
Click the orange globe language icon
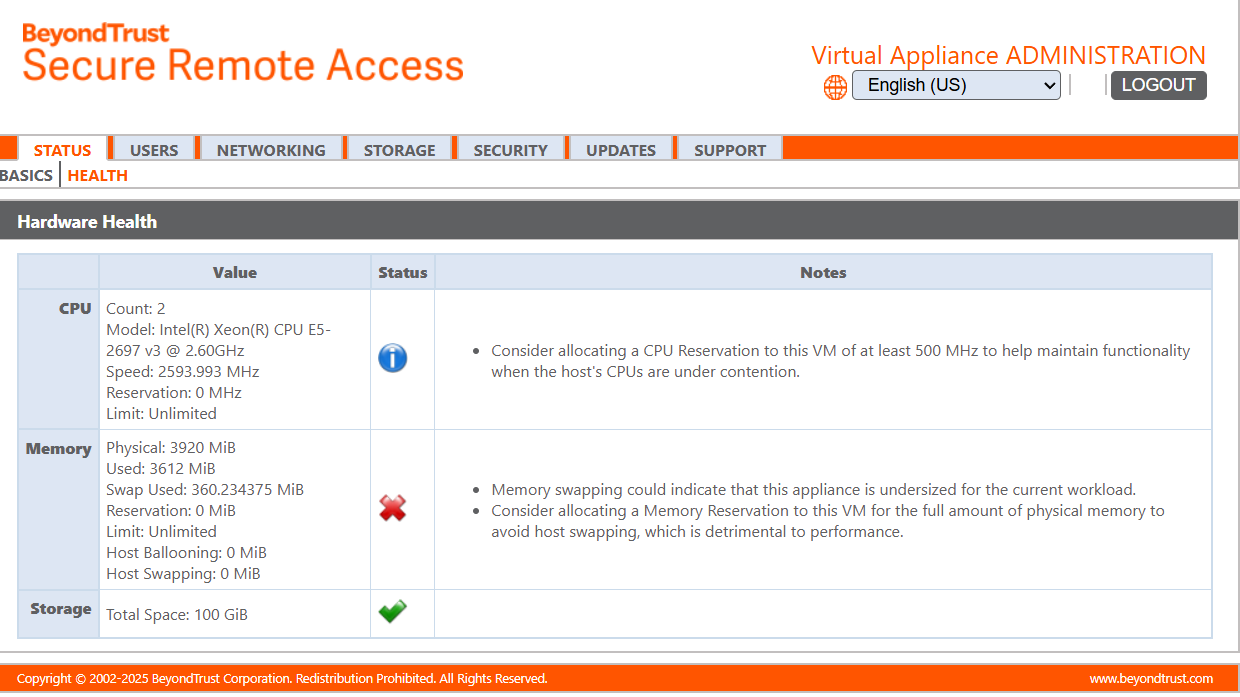[x=835, y=87]
